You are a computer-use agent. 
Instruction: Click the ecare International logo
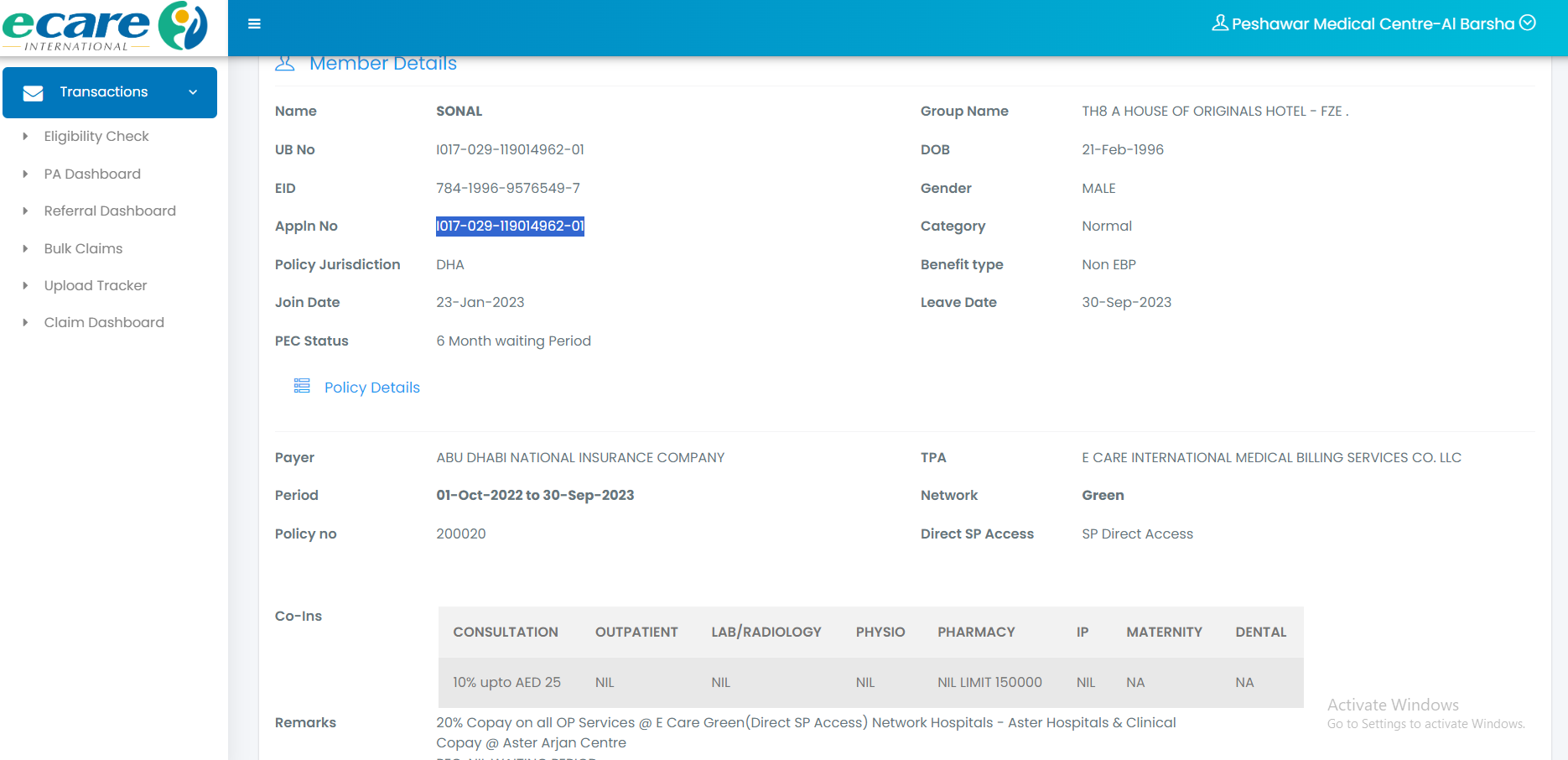pos(106,27)
